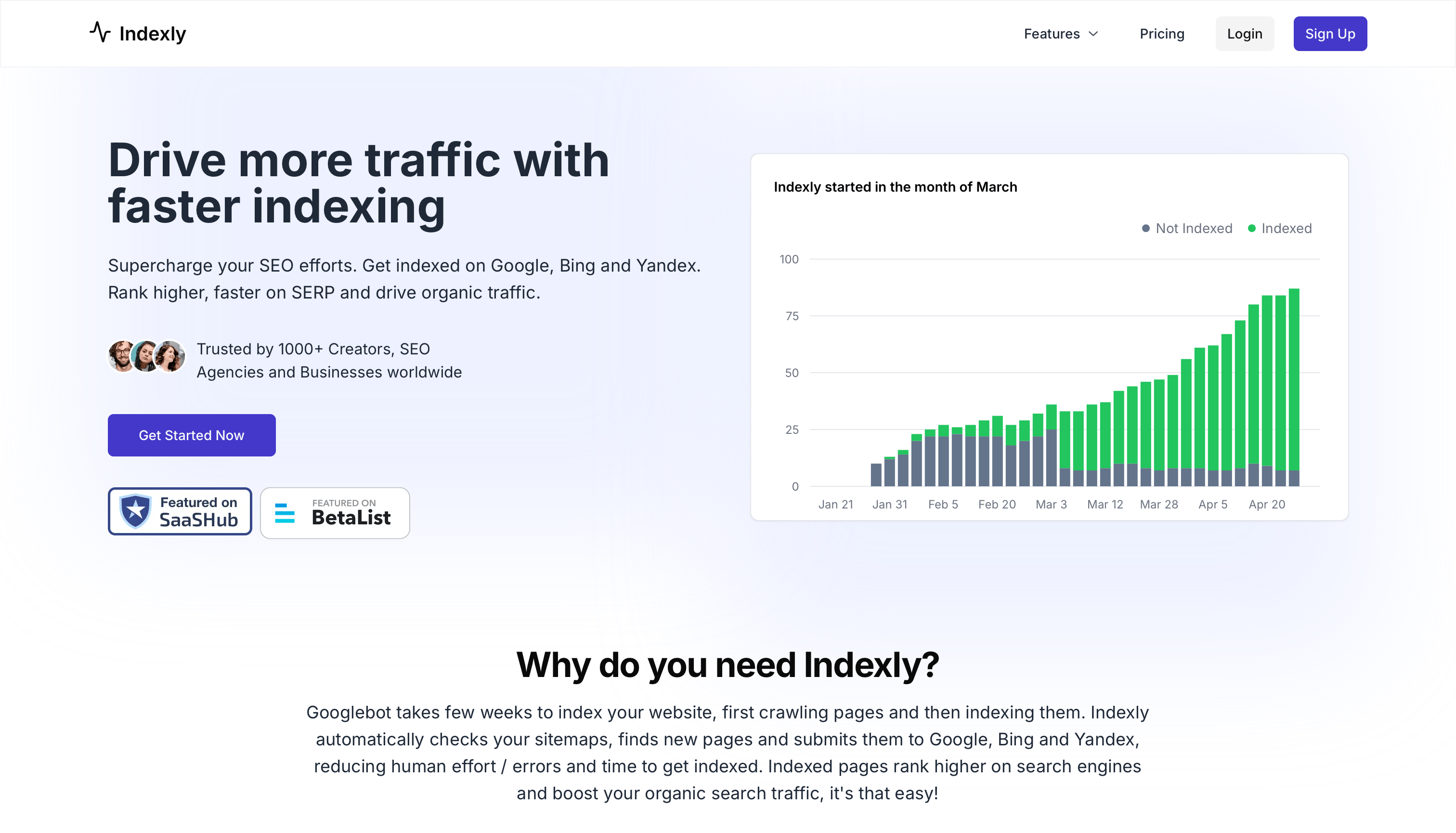Click the Feb 20 axis label

point(997,505)
